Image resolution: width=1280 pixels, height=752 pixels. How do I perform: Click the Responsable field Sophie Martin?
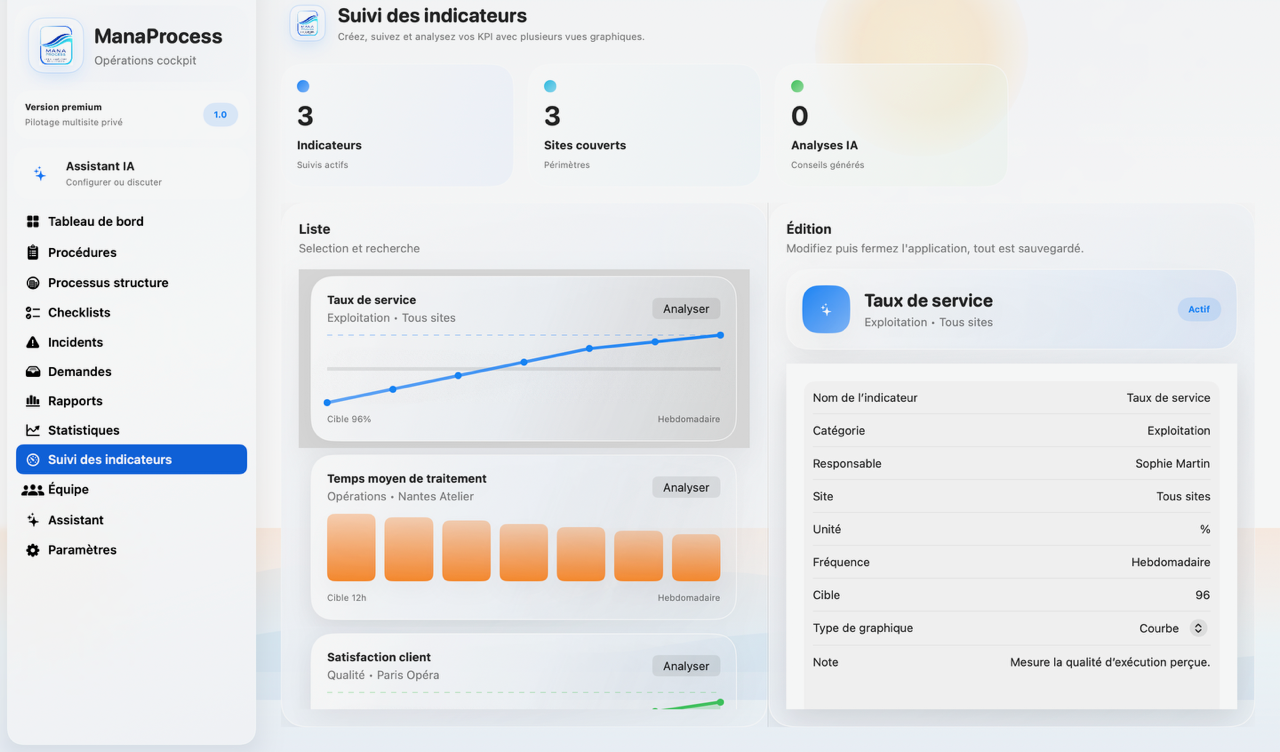coord(1172,464)
